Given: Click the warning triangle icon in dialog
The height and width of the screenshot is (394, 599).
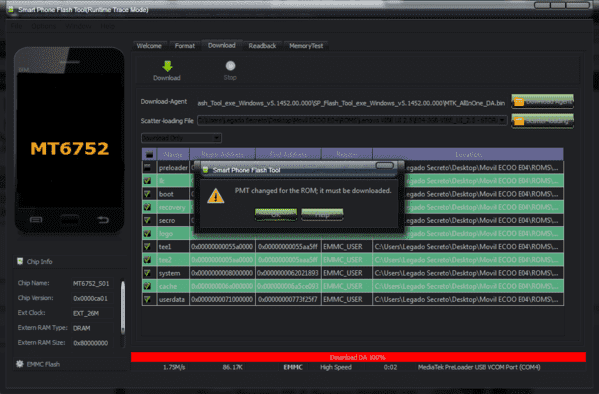Looking at the screenshot, I should pos(215,196).
